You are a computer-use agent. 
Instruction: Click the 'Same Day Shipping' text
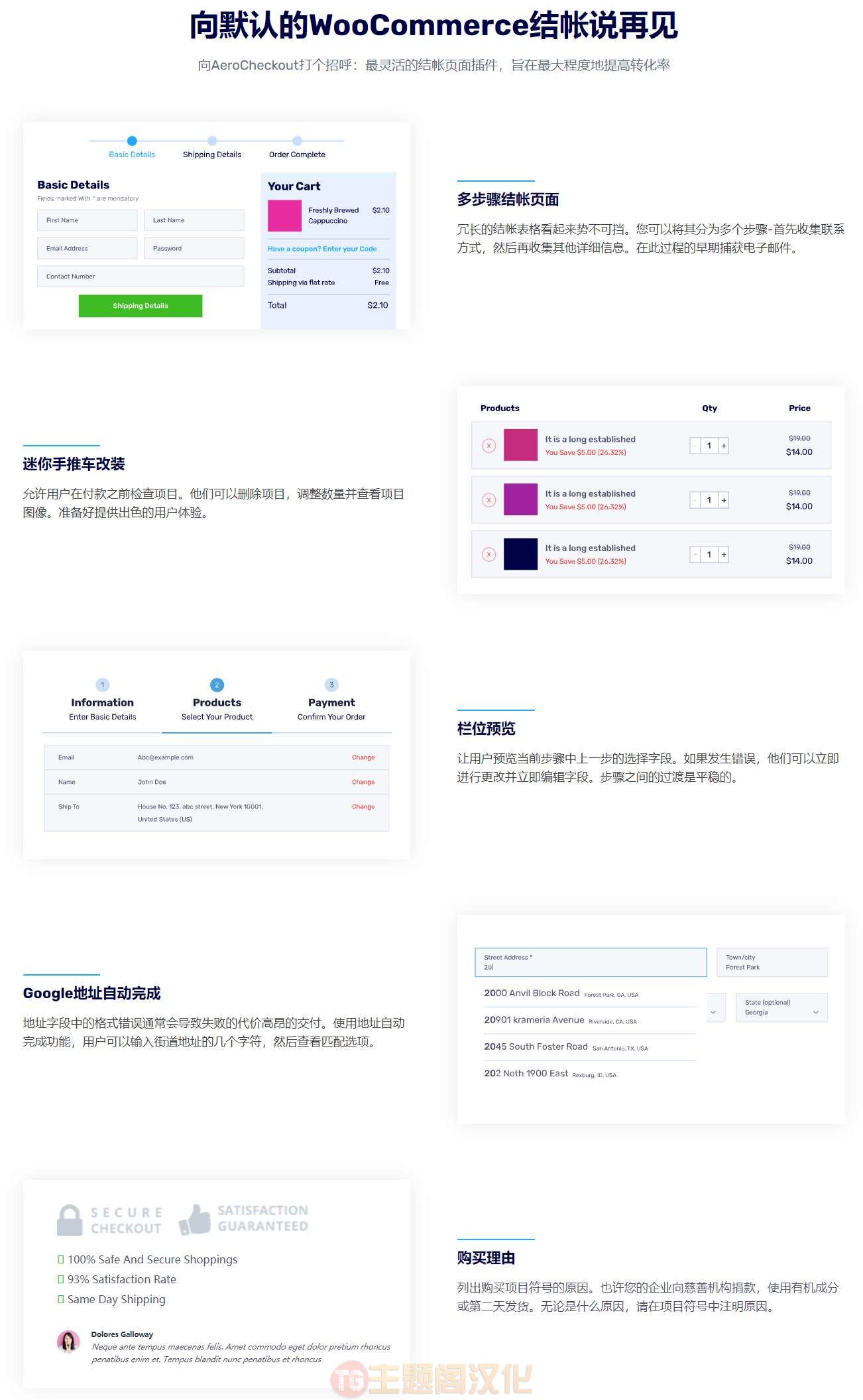[117, 1299]
